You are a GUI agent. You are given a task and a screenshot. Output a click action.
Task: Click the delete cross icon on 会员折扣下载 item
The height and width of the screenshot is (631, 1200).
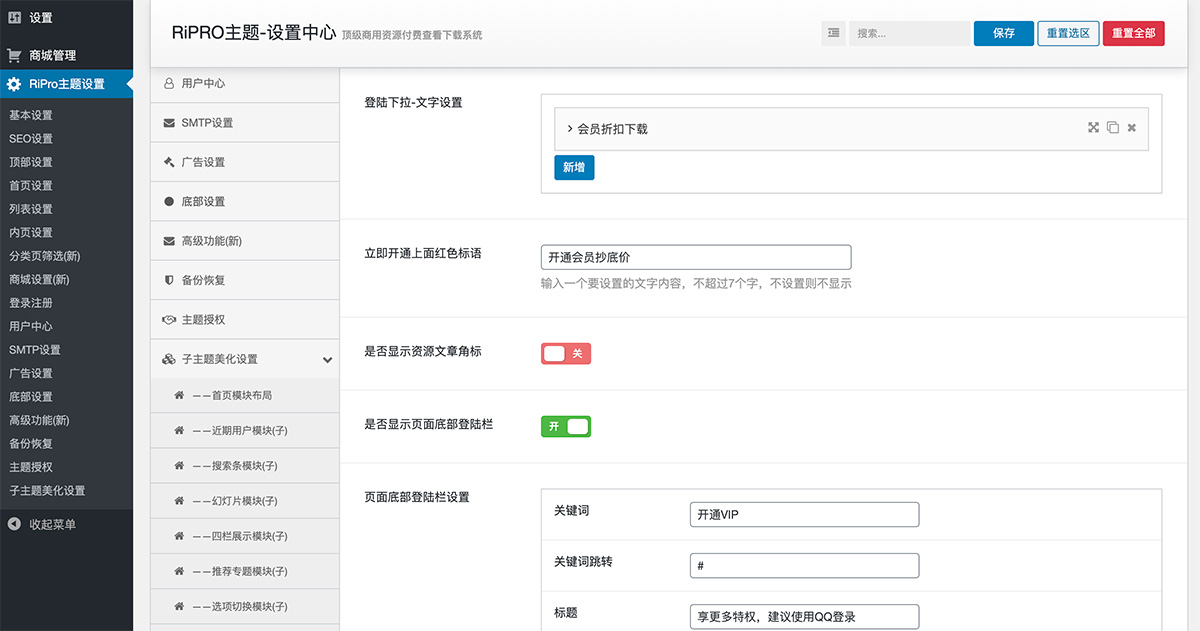[1131, 128]
